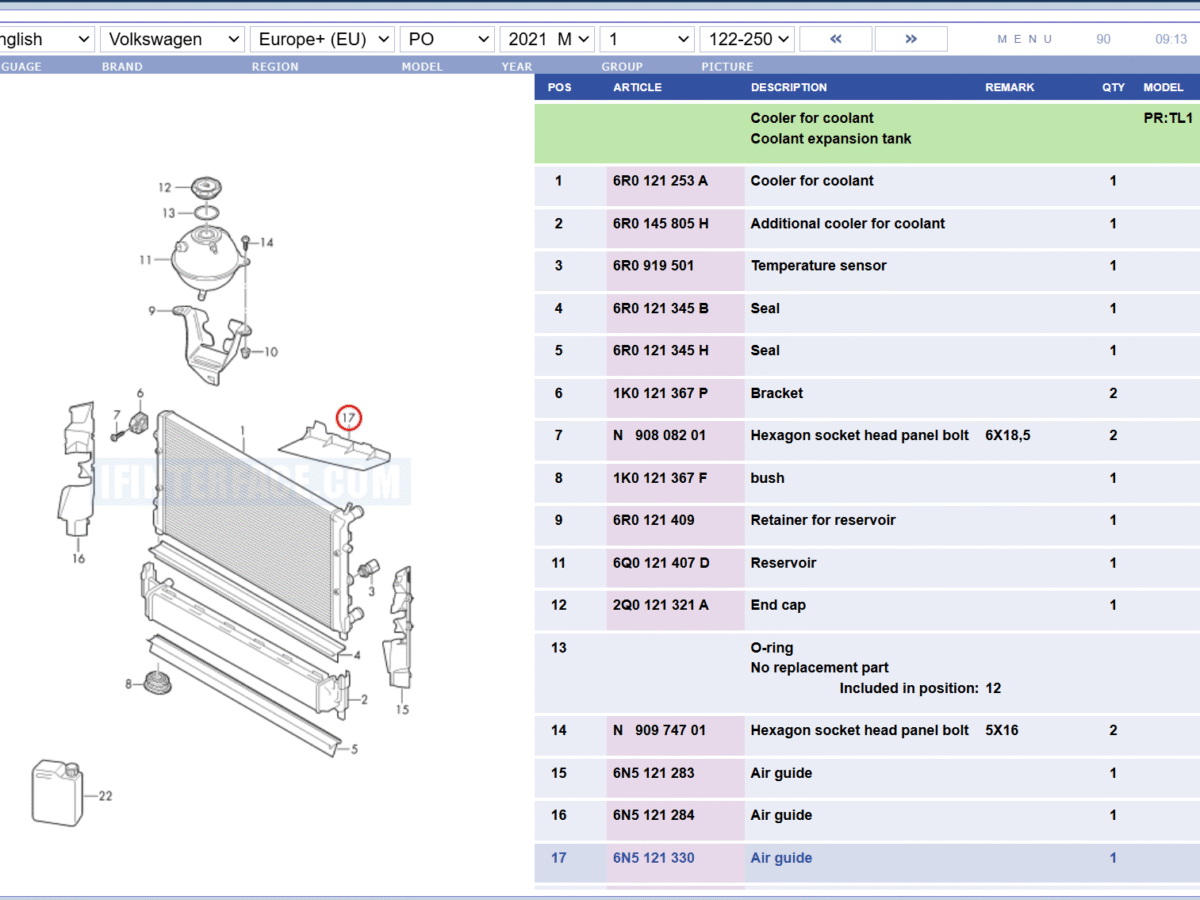Click the 'End cap' description
This screenshot has width=1200, height=900.
click(x=778, y=605)
